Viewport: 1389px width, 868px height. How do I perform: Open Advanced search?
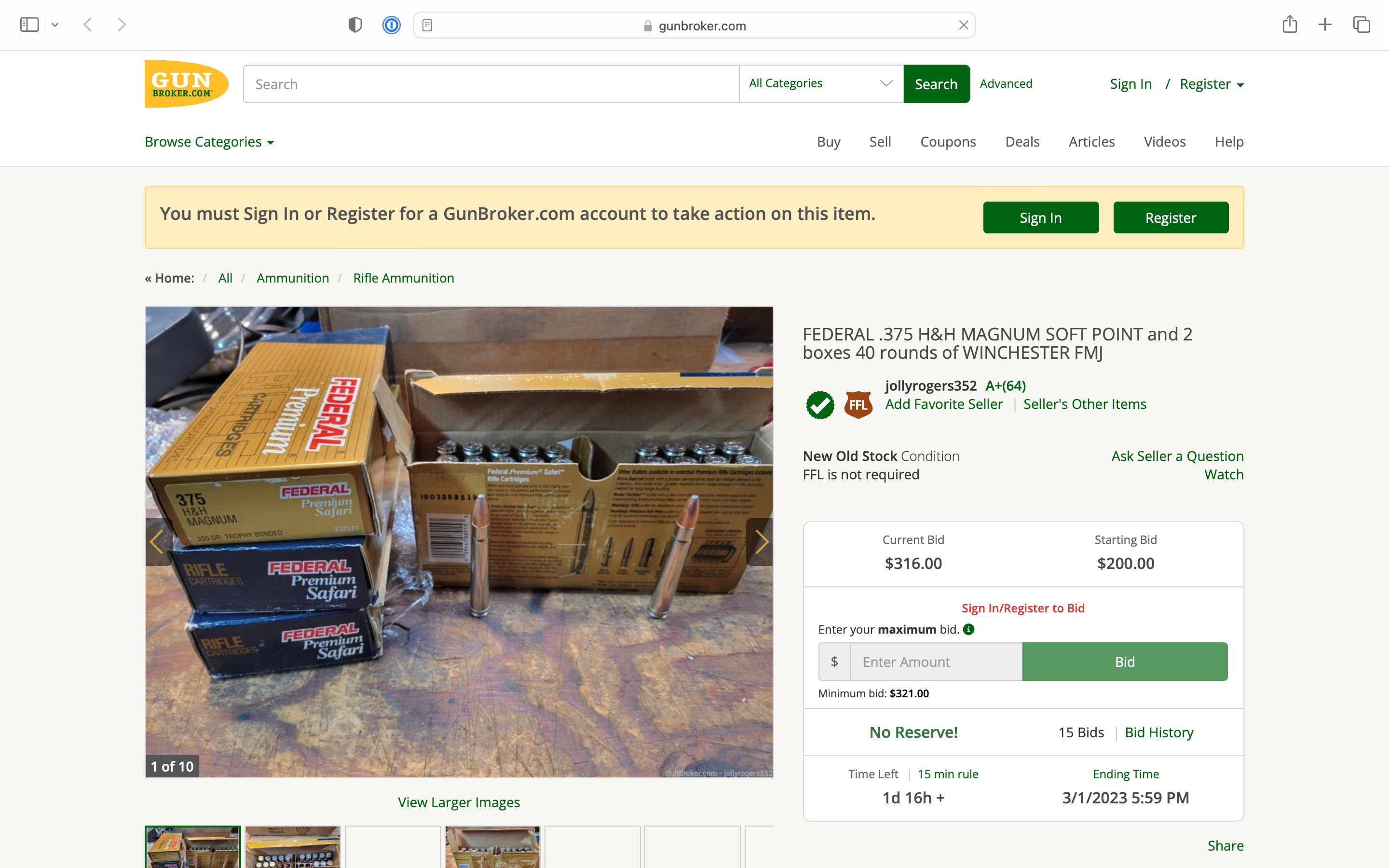tap(1006, 83)
